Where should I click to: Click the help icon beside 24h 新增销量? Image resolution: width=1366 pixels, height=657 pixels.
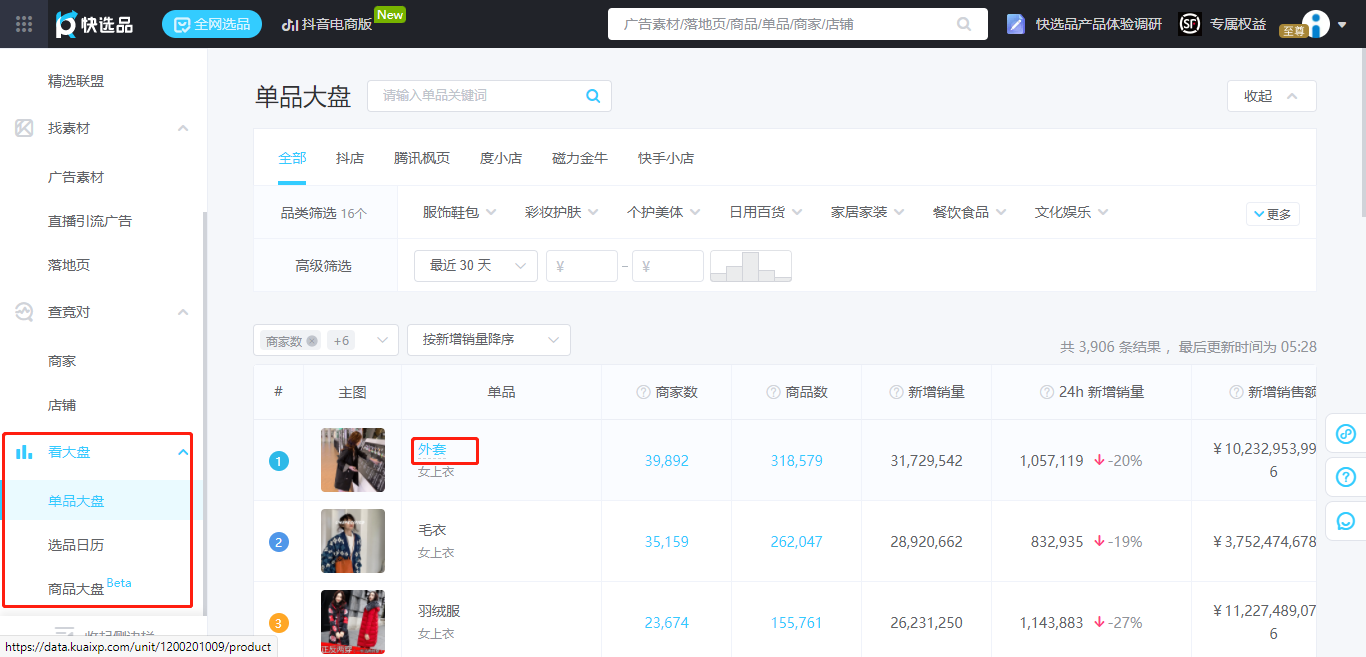click(1047, 392)
